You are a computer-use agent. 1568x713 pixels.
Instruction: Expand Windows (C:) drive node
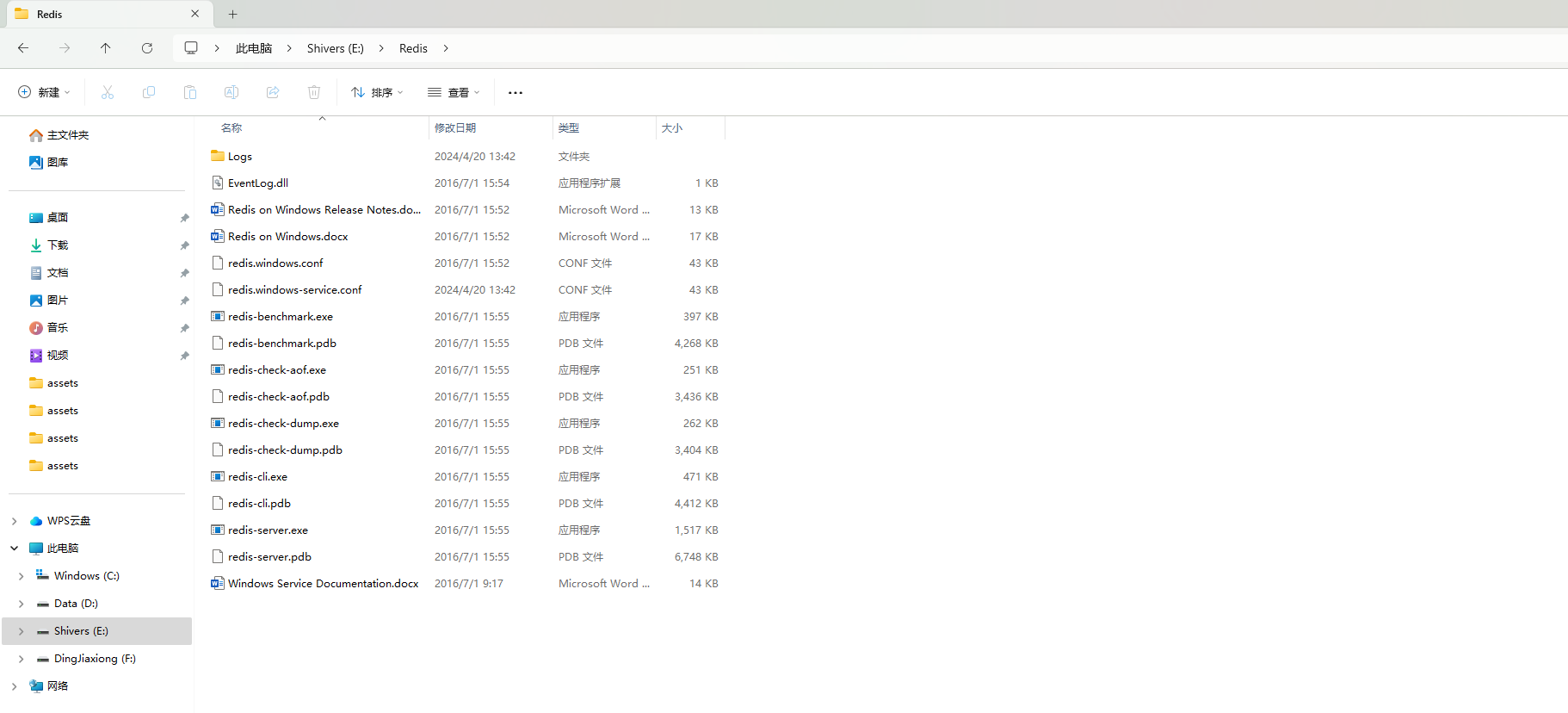(21, 576)
